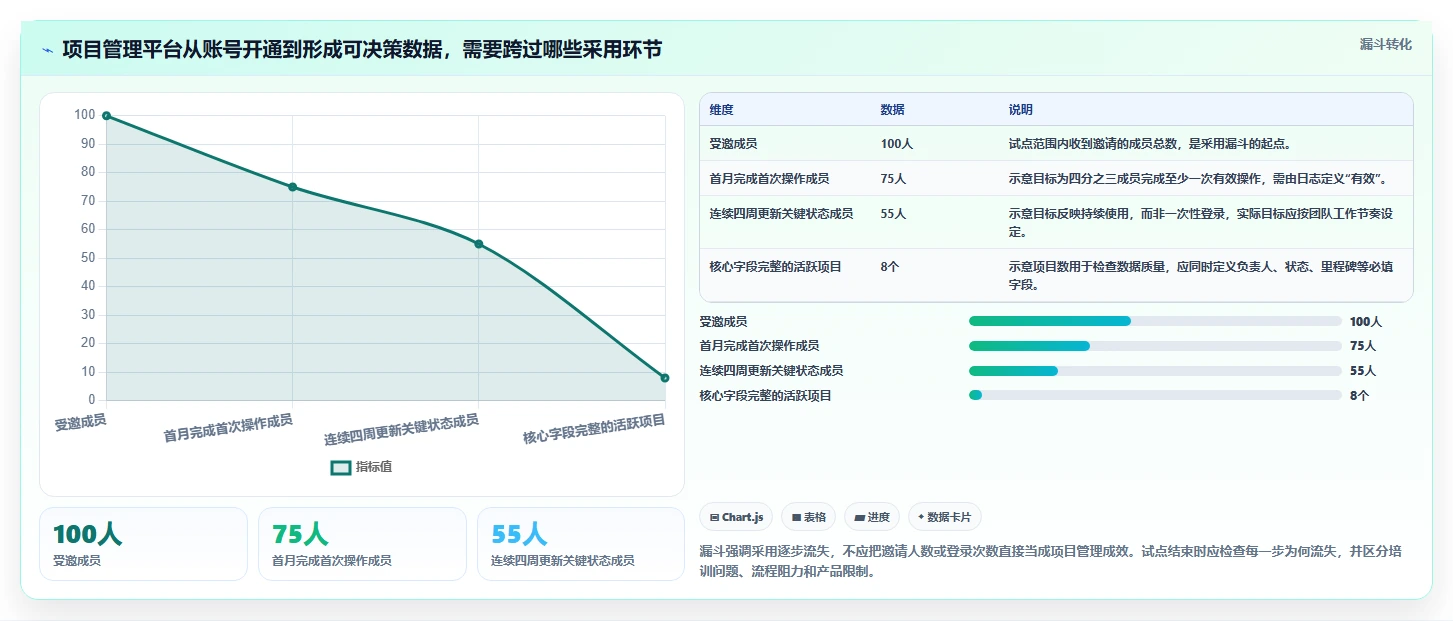The width and height of the screenshot is (1453, 621).
Task: Click description starting 示意目标反映持续使用
Action: pyautogui.click(x=1204, y=223)
